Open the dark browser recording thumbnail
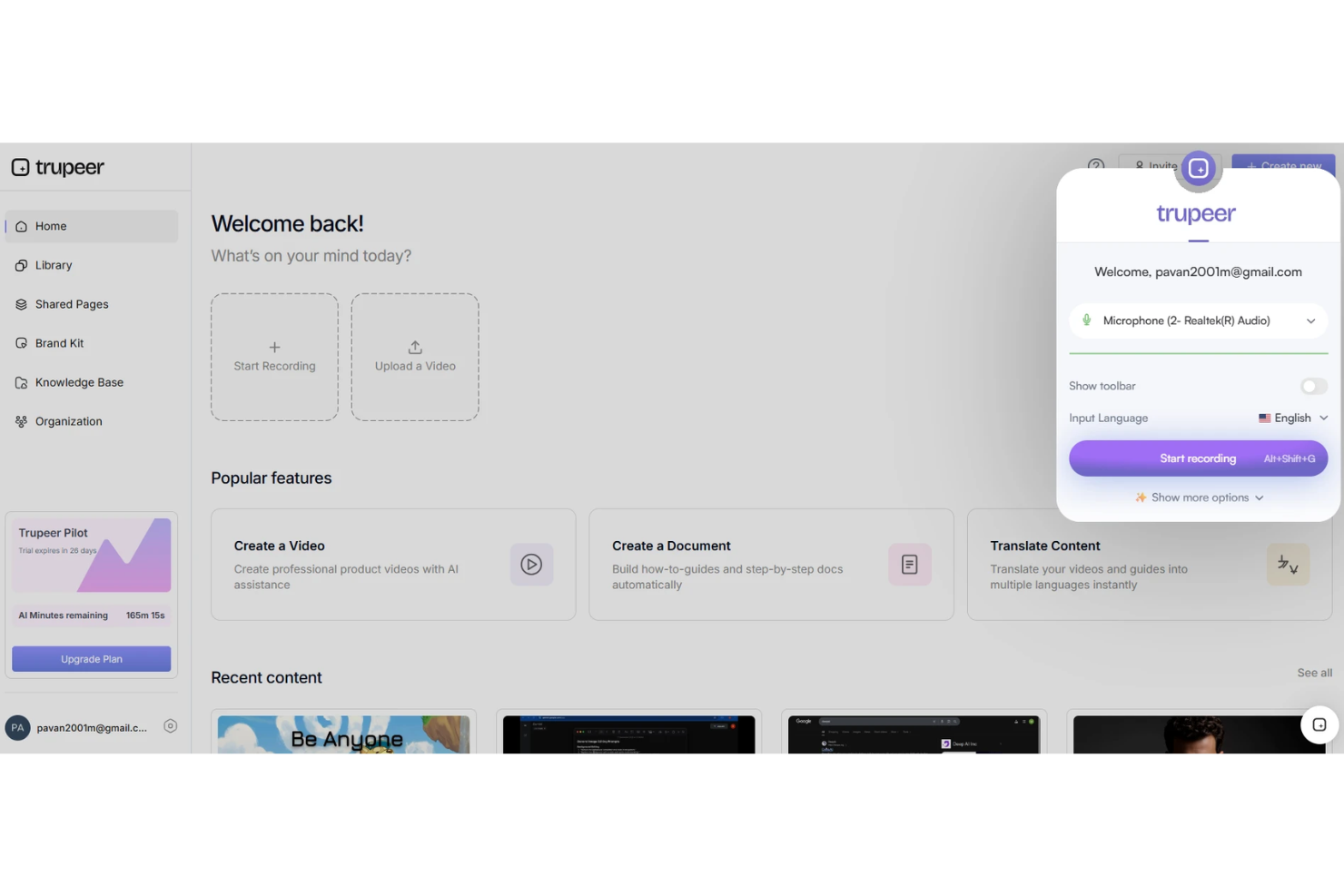Viewport: 1344px width, 896px height. tap(628, 734)
